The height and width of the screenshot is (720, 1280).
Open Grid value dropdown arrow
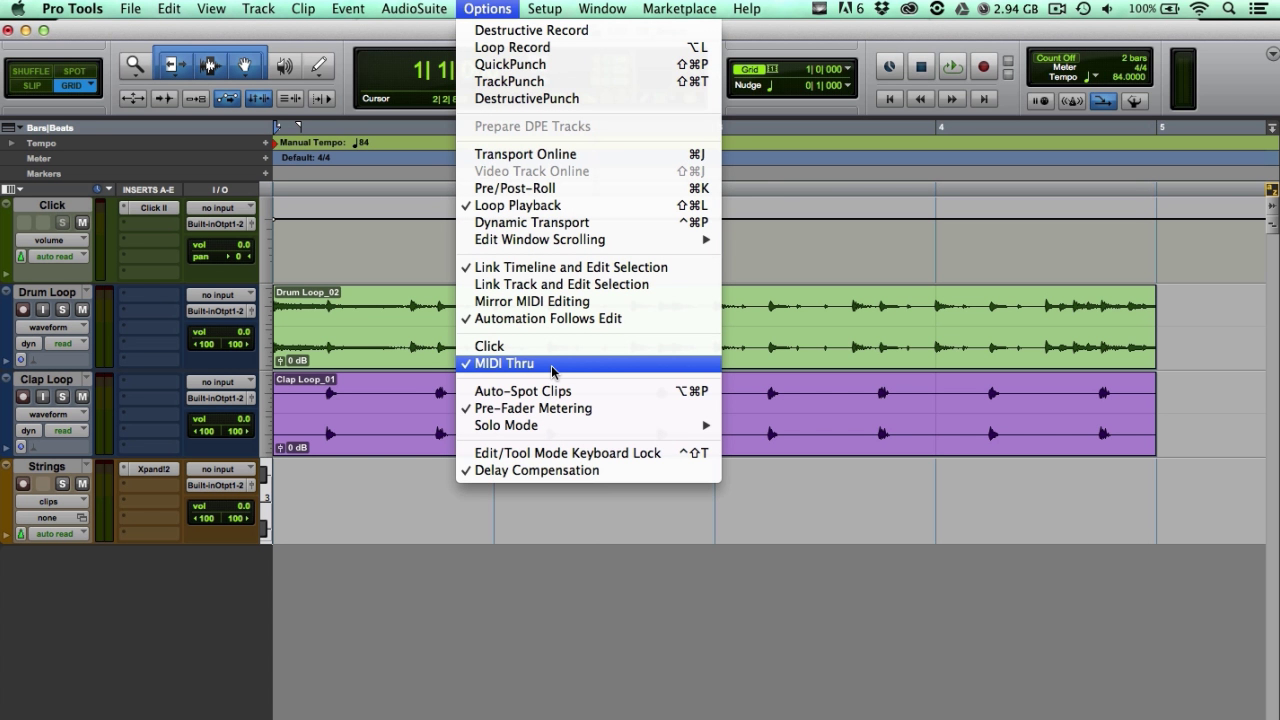[848, 69]
